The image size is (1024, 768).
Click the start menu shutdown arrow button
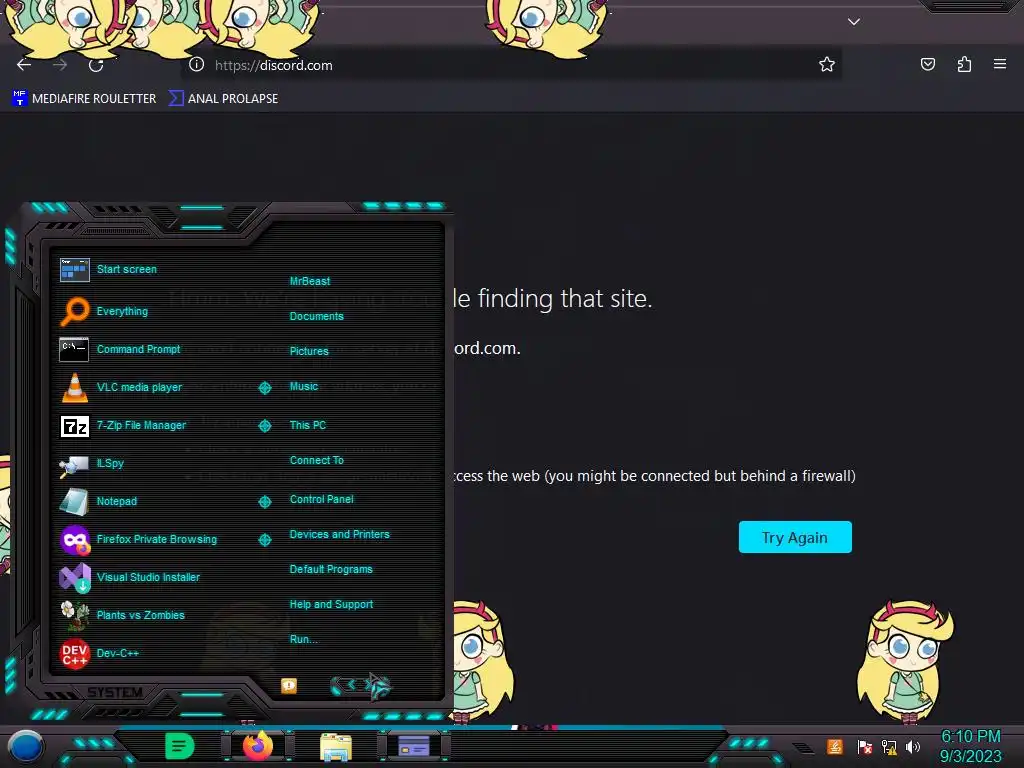point(379,686)
